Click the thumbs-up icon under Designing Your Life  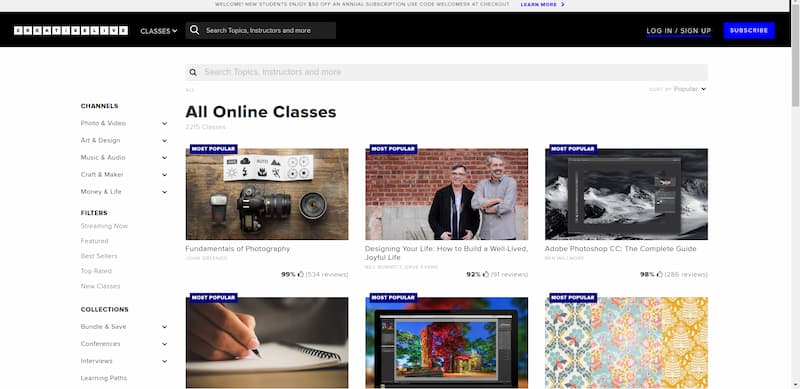pos(486,274)
